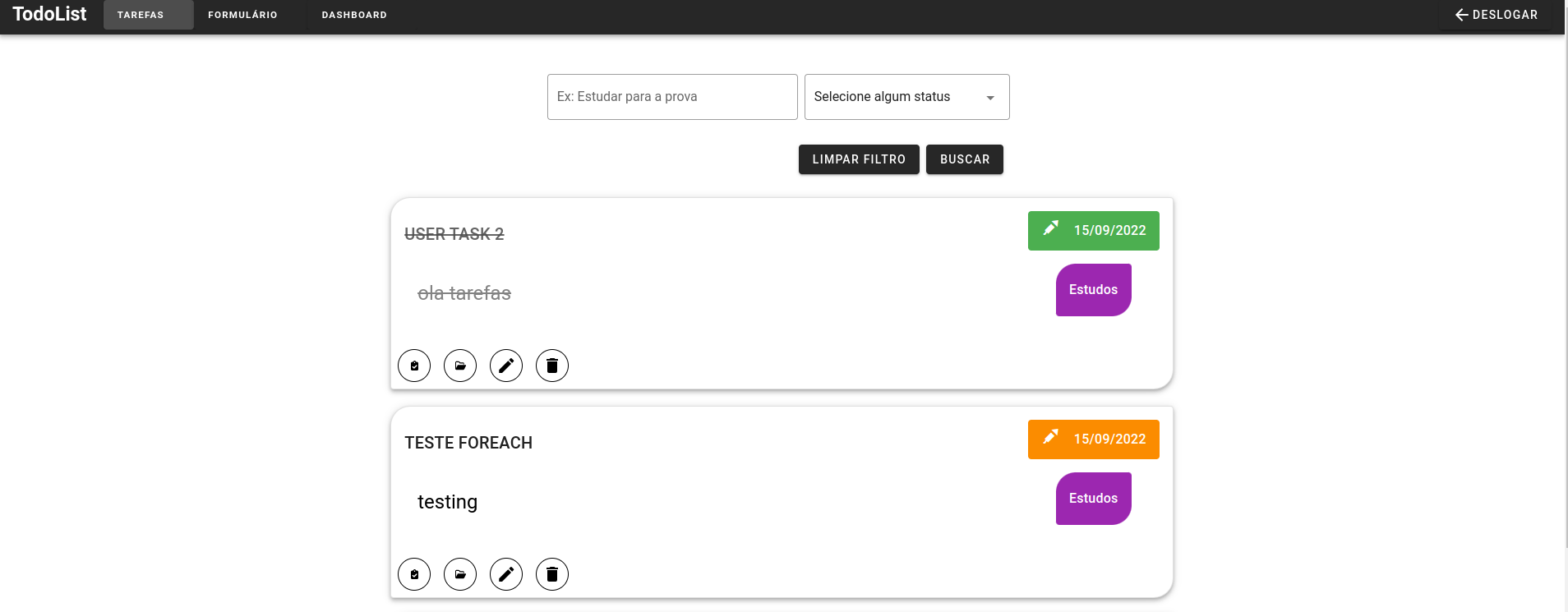Edit TESTE FOREACH with the pencil icon

[505, 574]
